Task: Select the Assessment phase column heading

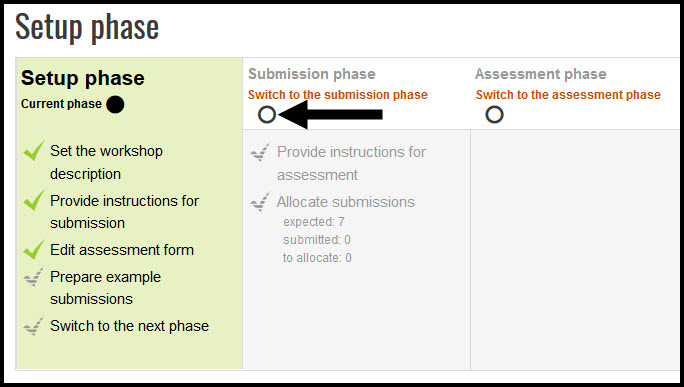Action: (540, 74)
